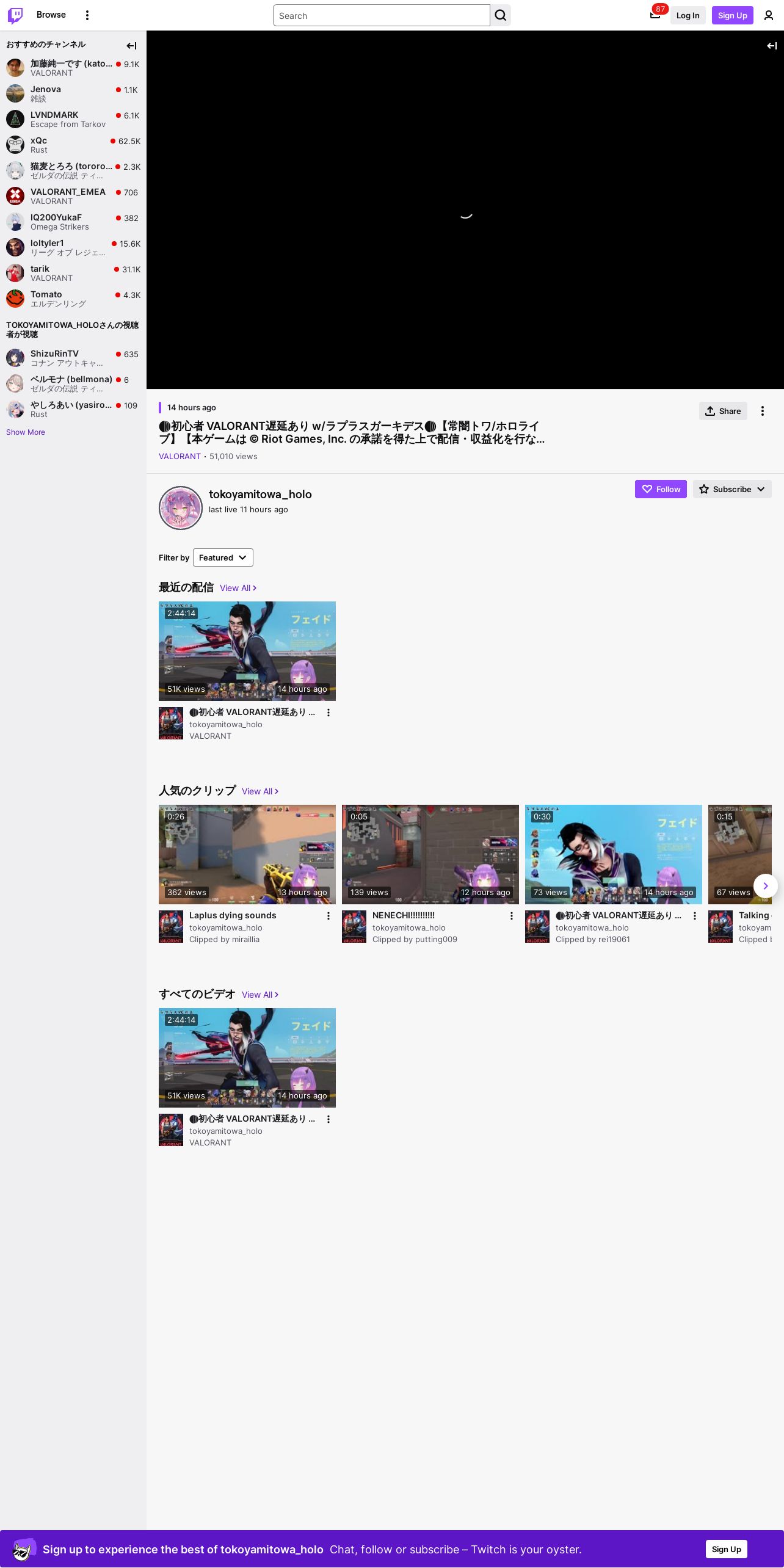The height and width of the screenshot is (1568, 784).
Task: Share this video
Action: tap(723, 411)
